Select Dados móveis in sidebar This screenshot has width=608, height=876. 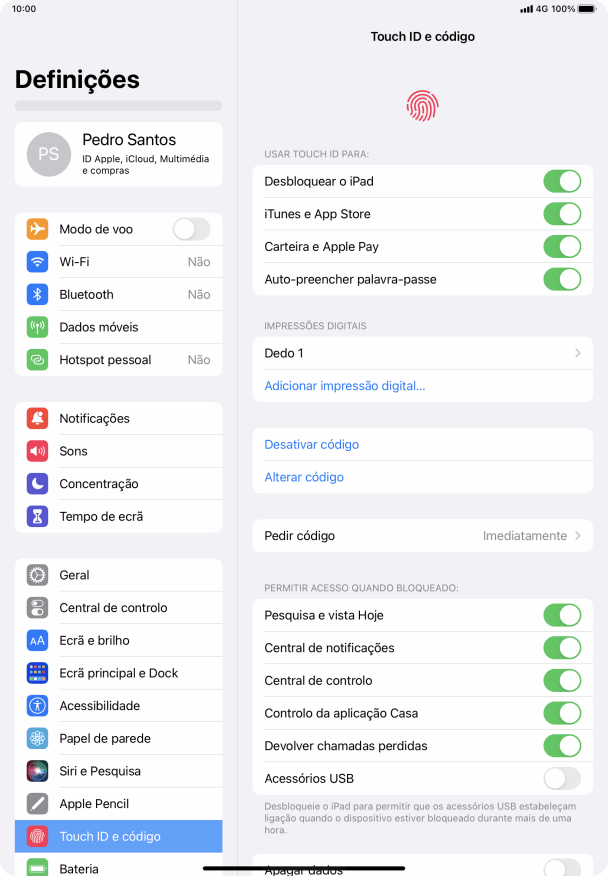coord(118,327)
